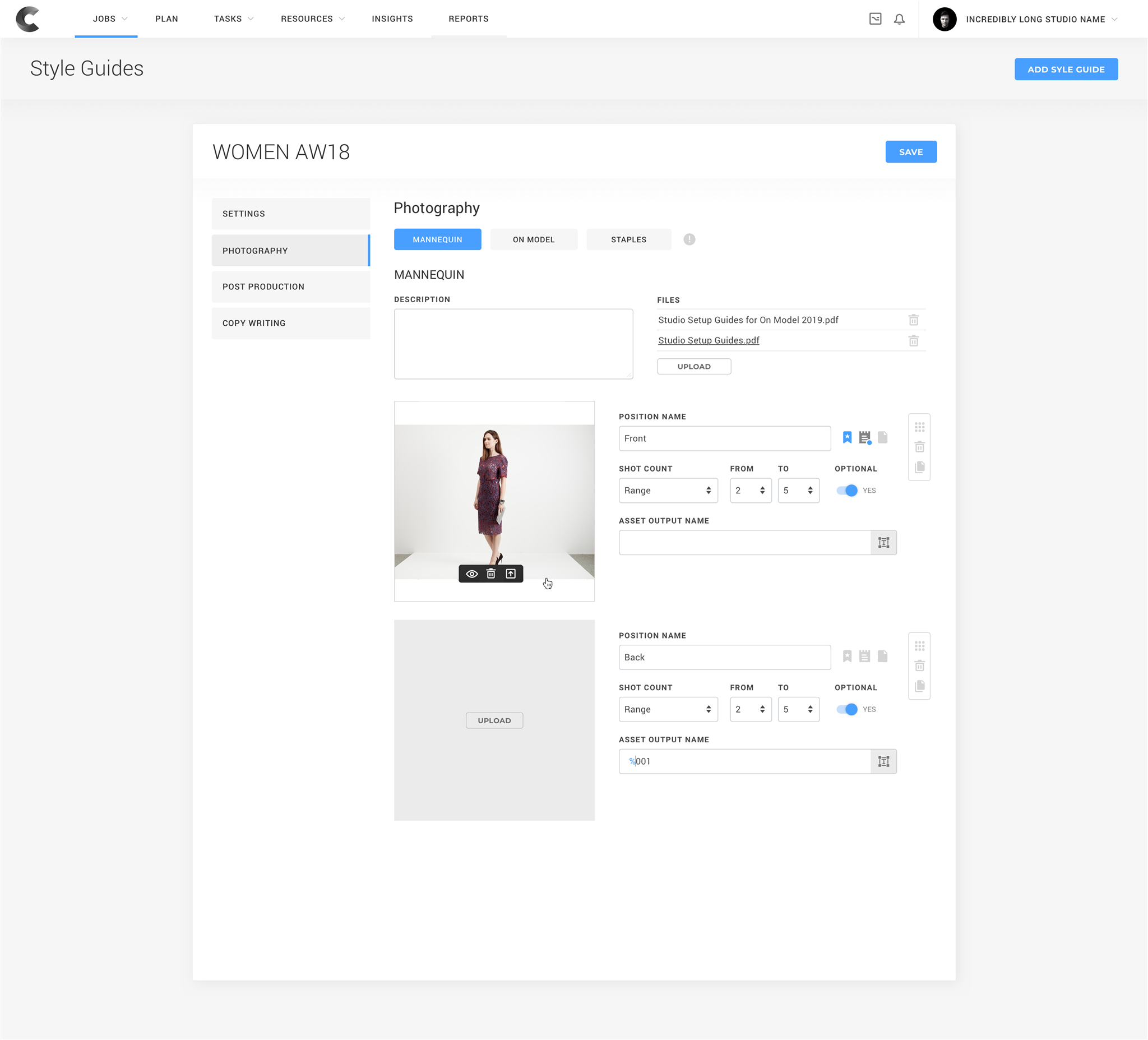Toggle Optional switch for Front position
The image size is (1148, 1040).
(847, 491)
